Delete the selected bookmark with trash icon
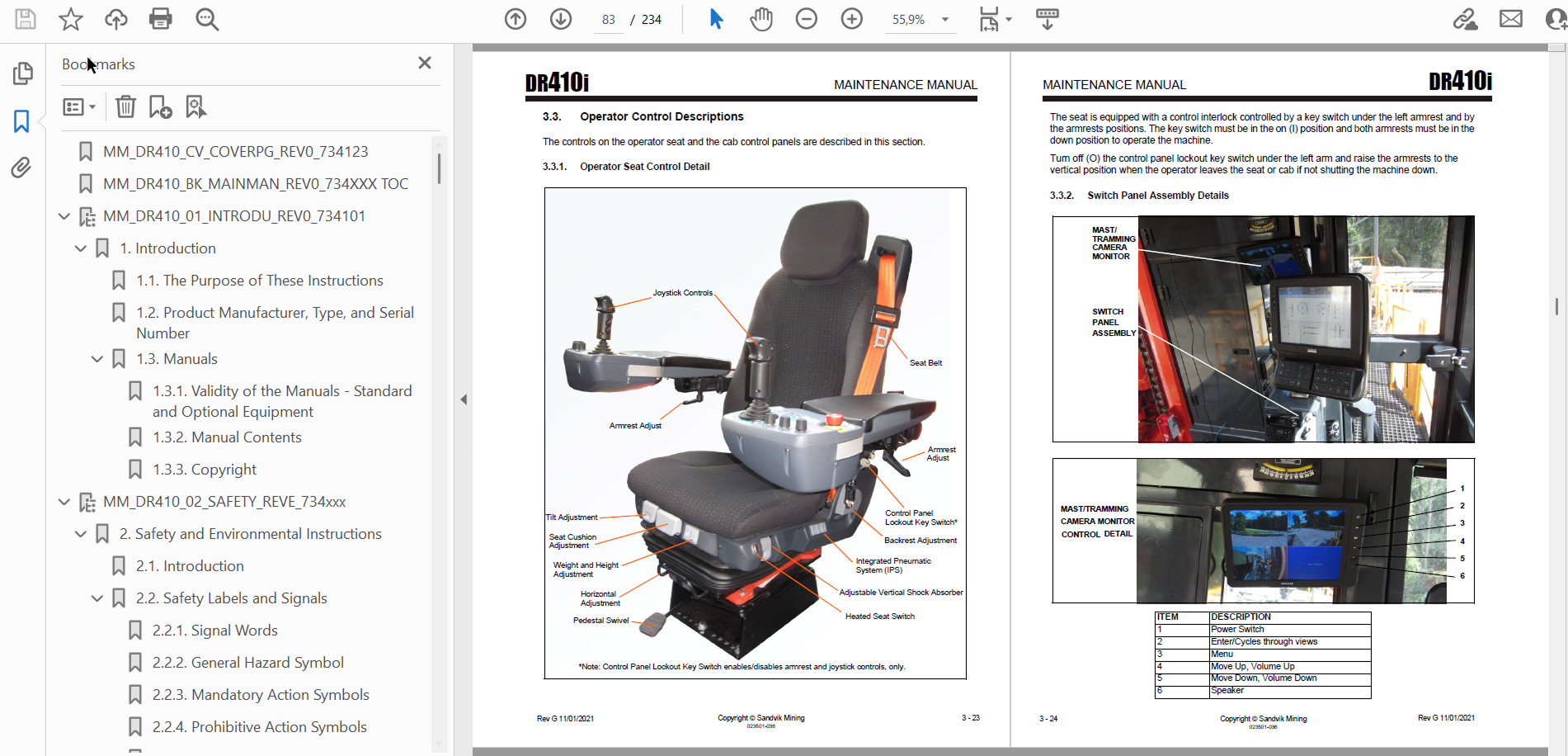This screenshot has height=756, width=1568. point(125,106)
